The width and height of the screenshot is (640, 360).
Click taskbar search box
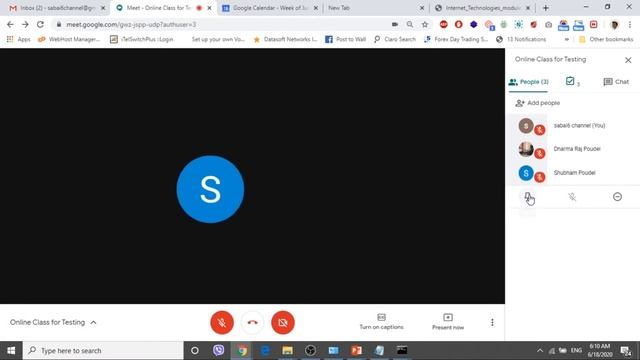[x=103, y=351]
